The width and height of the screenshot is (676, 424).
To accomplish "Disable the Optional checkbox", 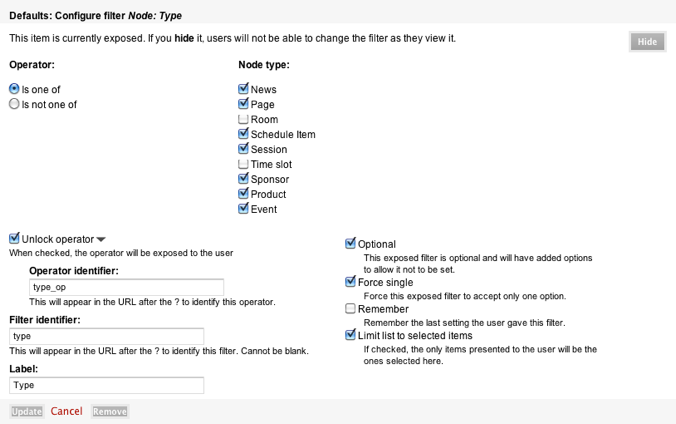I will 350,243.
